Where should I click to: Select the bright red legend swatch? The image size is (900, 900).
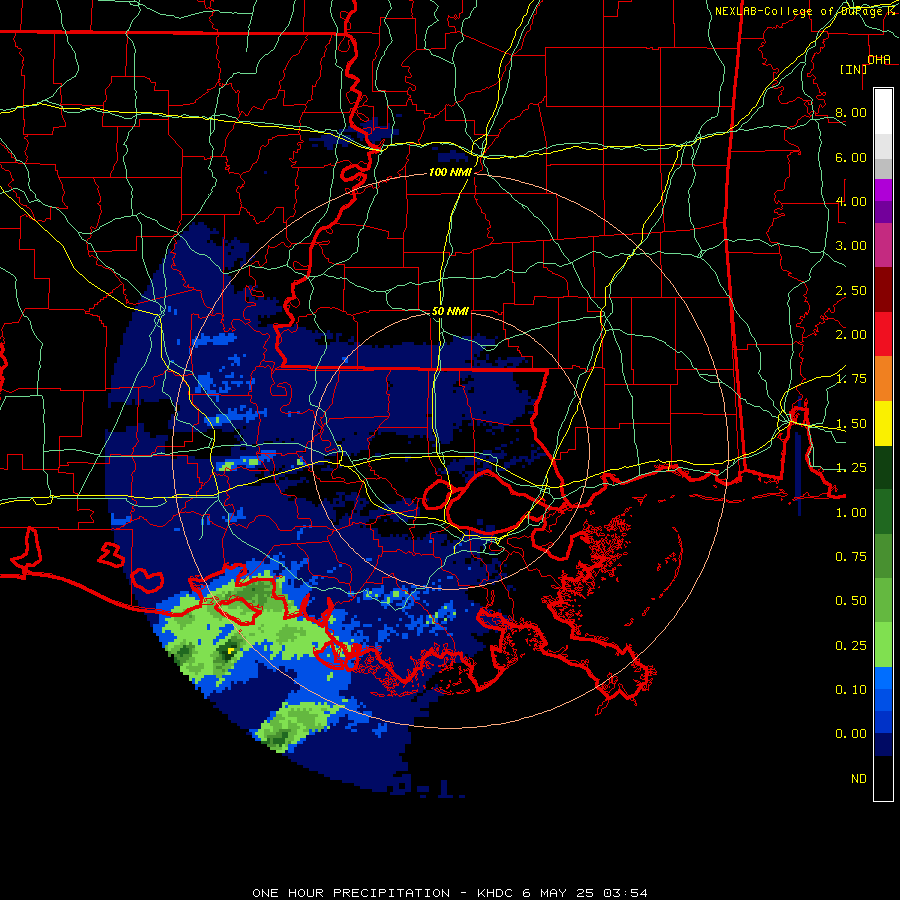pyautogui.click(x=883, y=334)
